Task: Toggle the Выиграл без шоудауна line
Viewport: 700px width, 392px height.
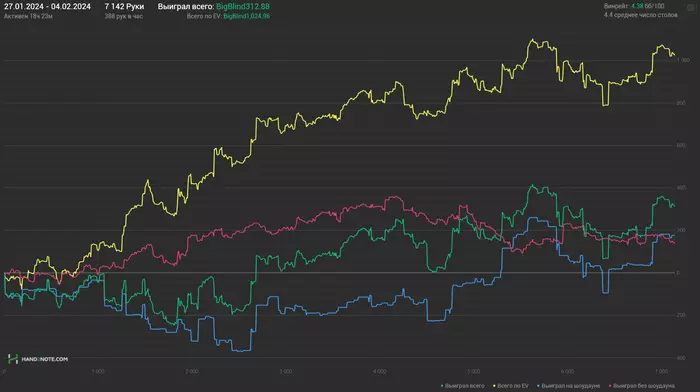Action: (x=643, y=386)
